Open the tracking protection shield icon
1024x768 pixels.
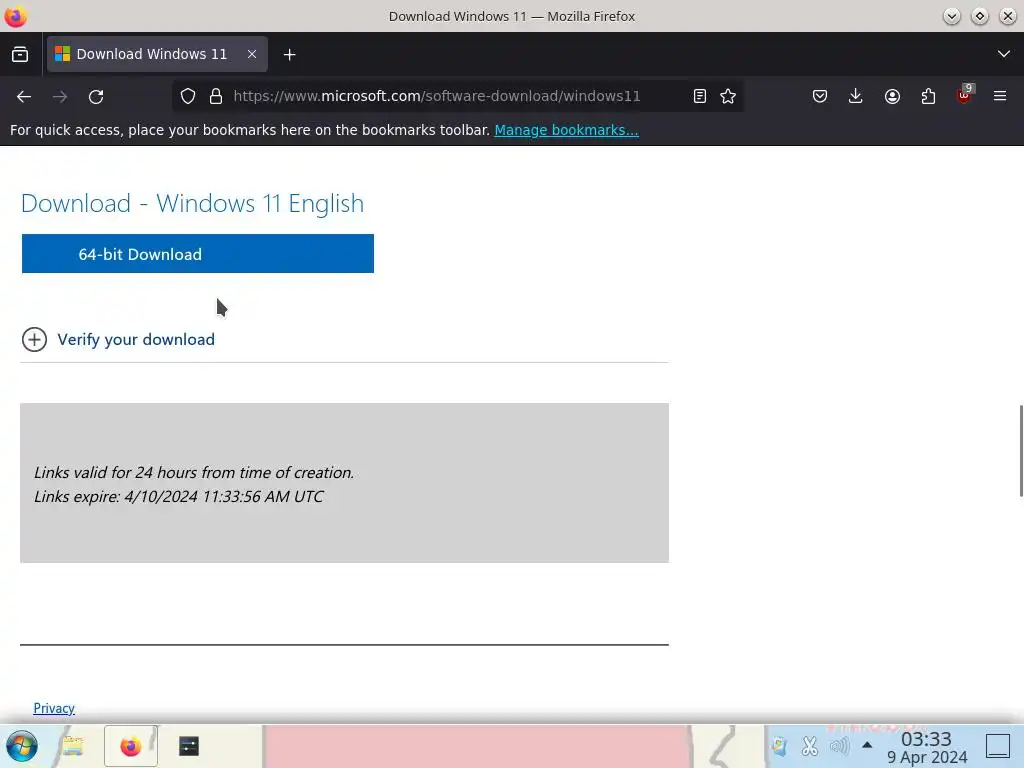coord(188,97)
